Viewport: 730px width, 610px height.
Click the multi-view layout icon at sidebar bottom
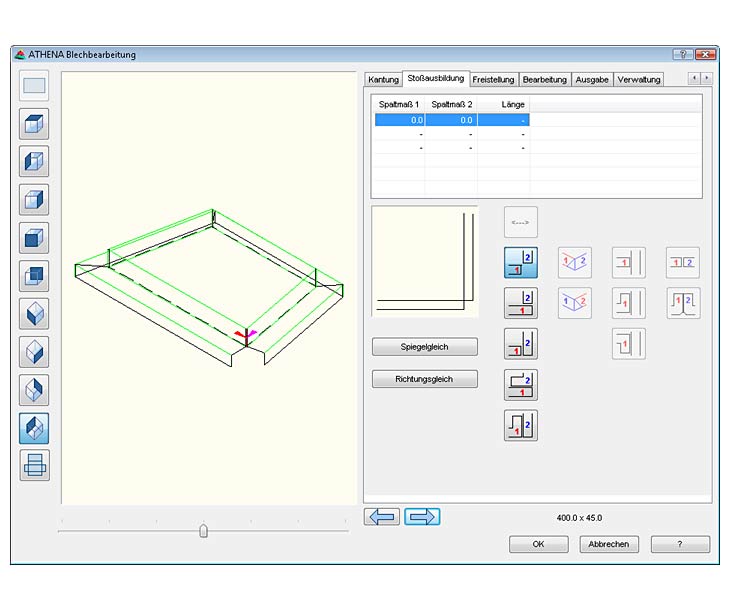point(35,466)
